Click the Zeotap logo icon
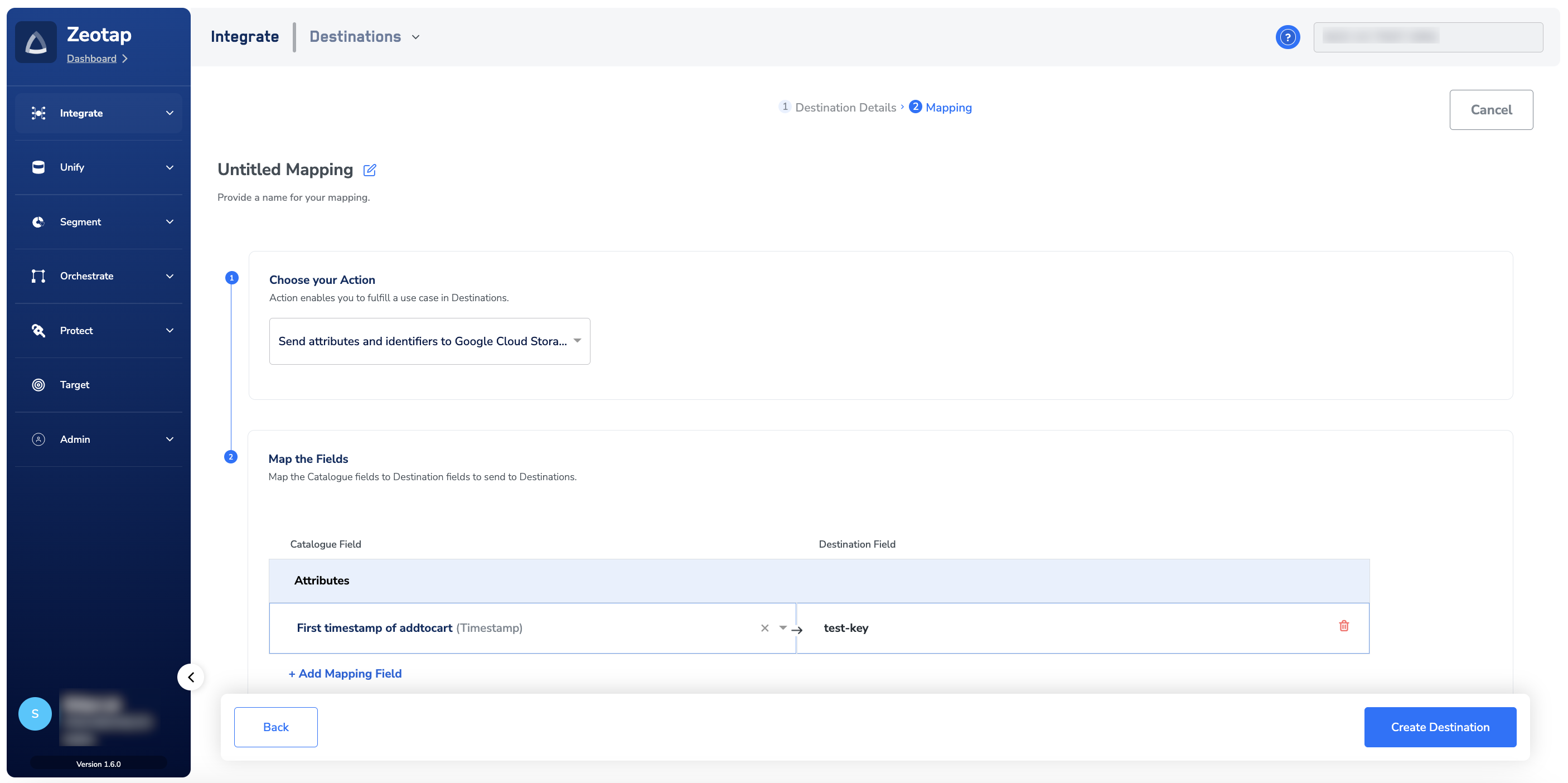 (36, 42)
